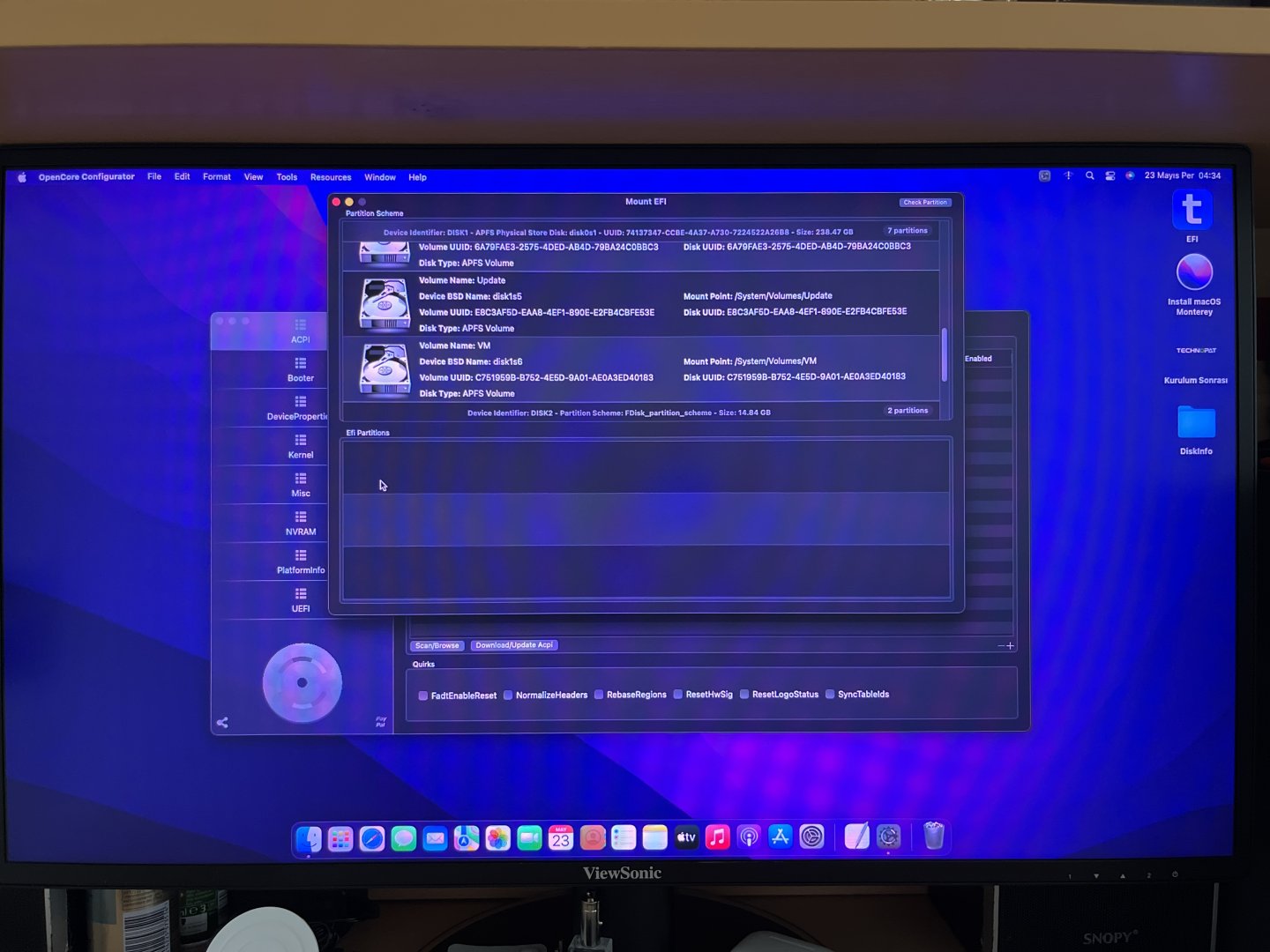Open the OpenCore Configurator app menu

86,177
